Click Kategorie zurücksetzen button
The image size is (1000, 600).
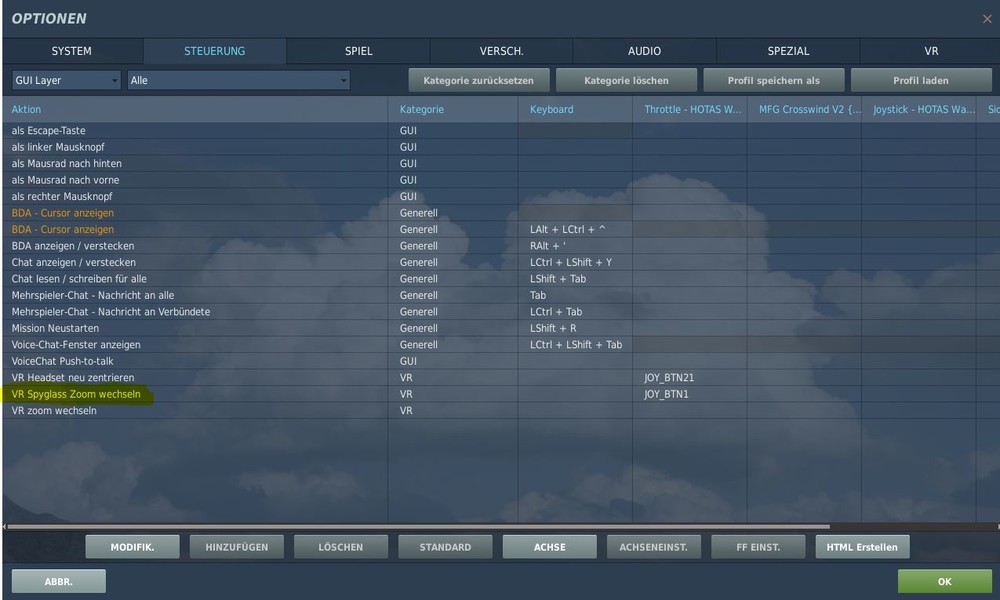[x=479, y=80]
